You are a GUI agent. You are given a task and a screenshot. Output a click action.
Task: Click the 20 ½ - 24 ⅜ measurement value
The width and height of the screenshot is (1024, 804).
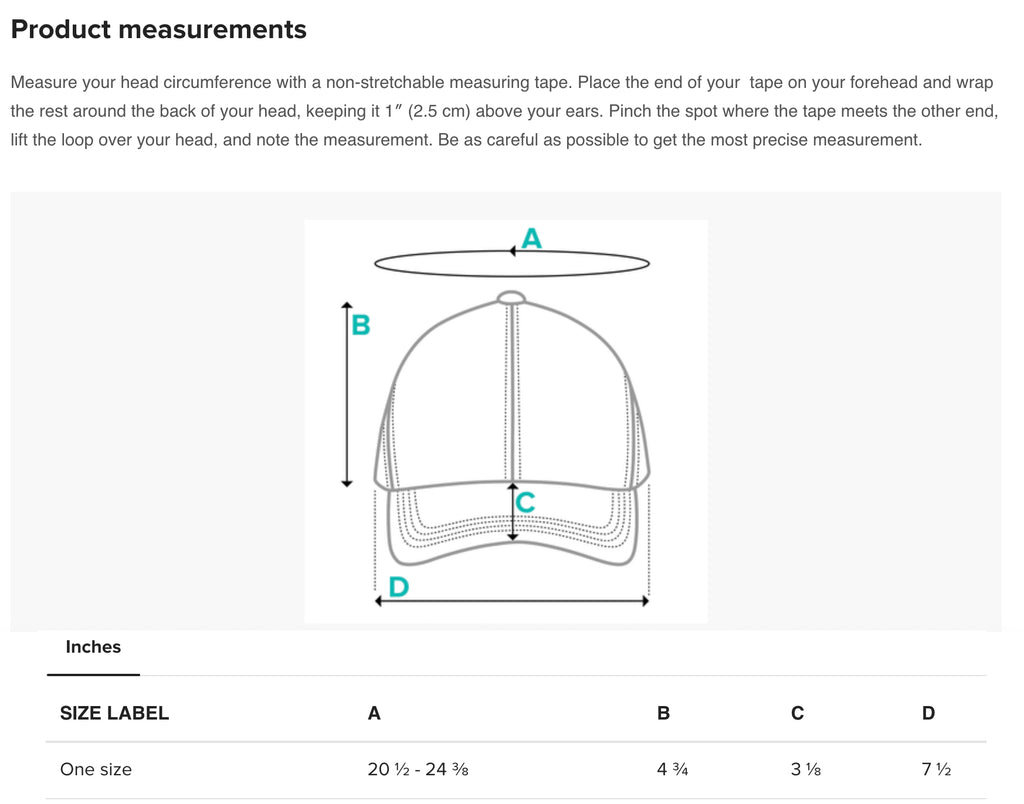coord(418,769)
